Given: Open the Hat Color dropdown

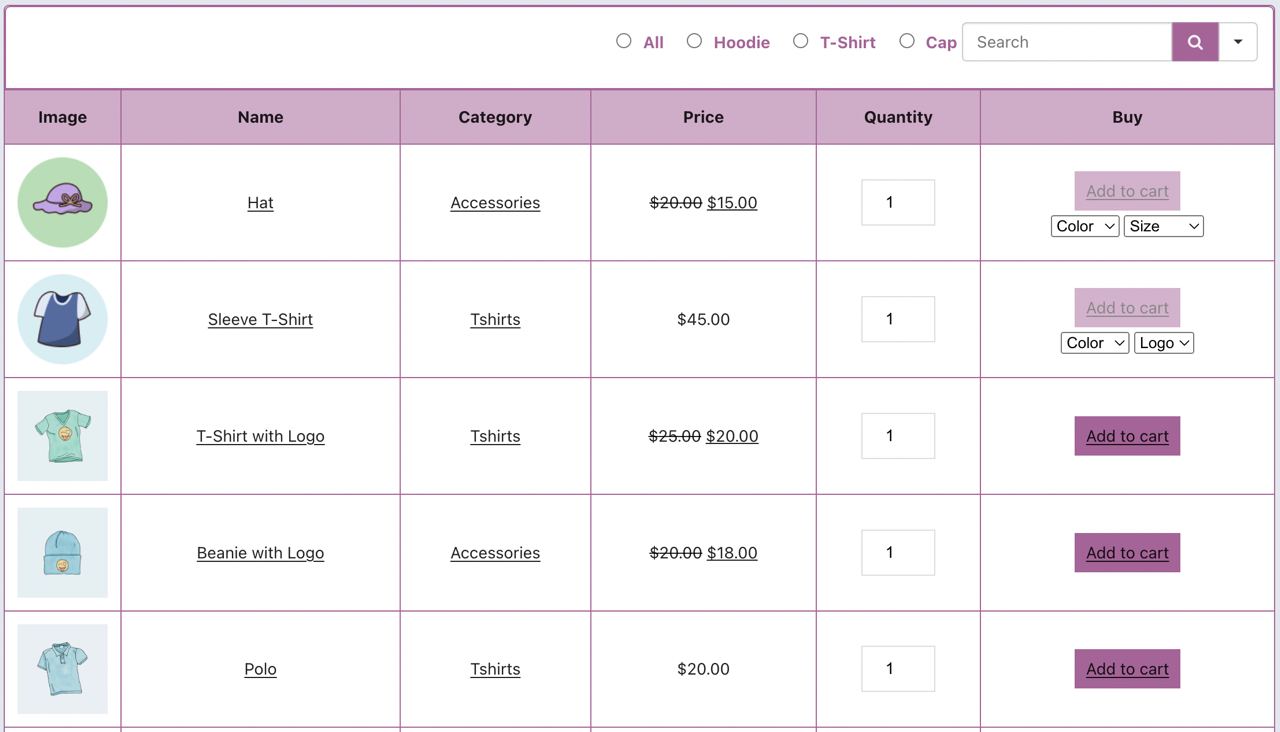Looking at the screenshot, I should (1085, 226).
